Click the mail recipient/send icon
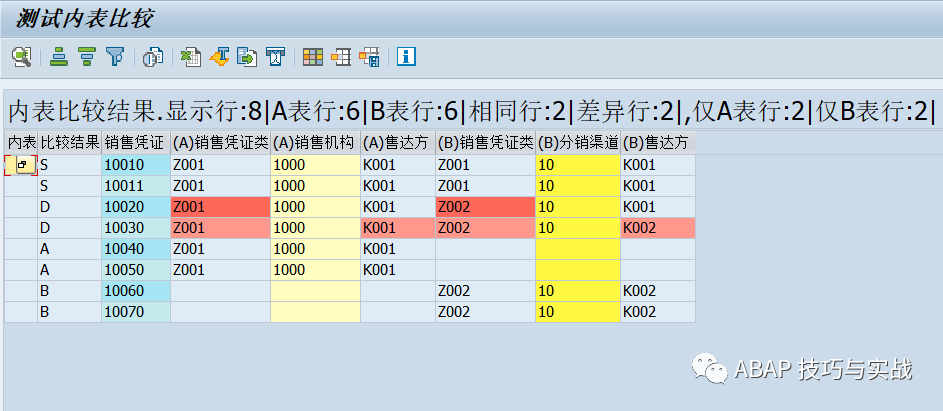The height and width of the screenshot is (411, 943). 275,57
